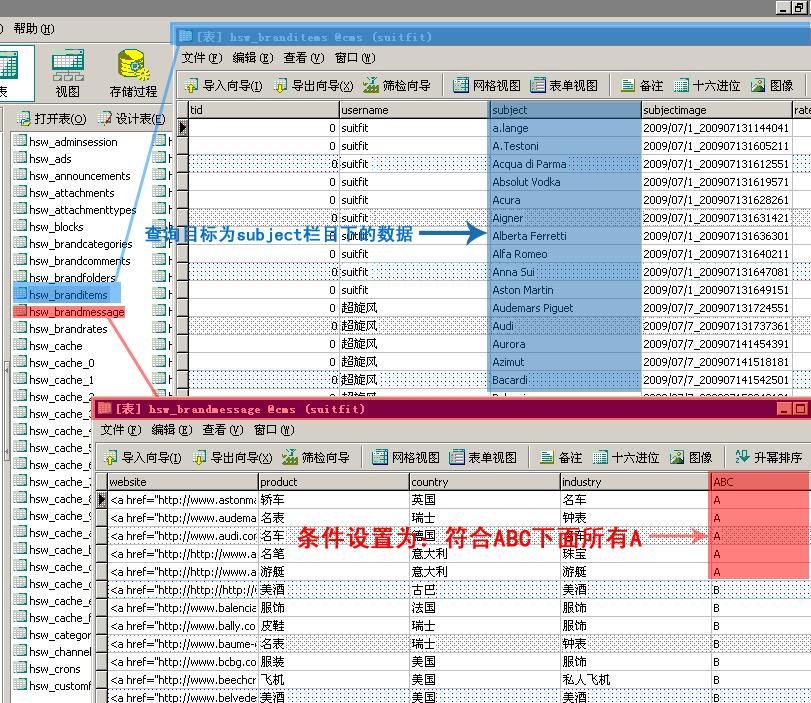Screen dimensions: 811x703
Task: Select hsw_adminsession table in list
Action: pos(66,142)
